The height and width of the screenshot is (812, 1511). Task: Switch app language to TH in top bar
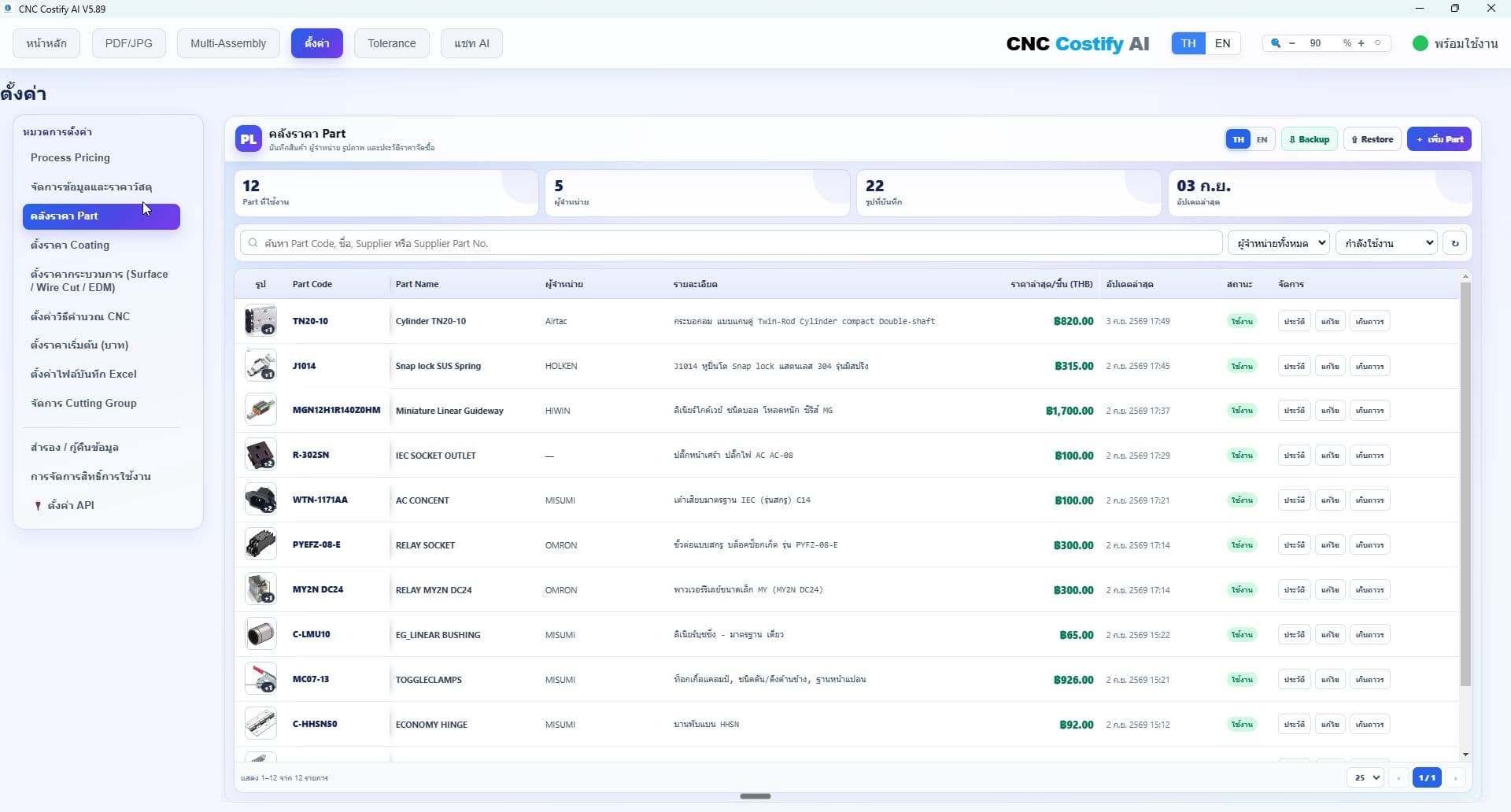[x=1188, y=43]
